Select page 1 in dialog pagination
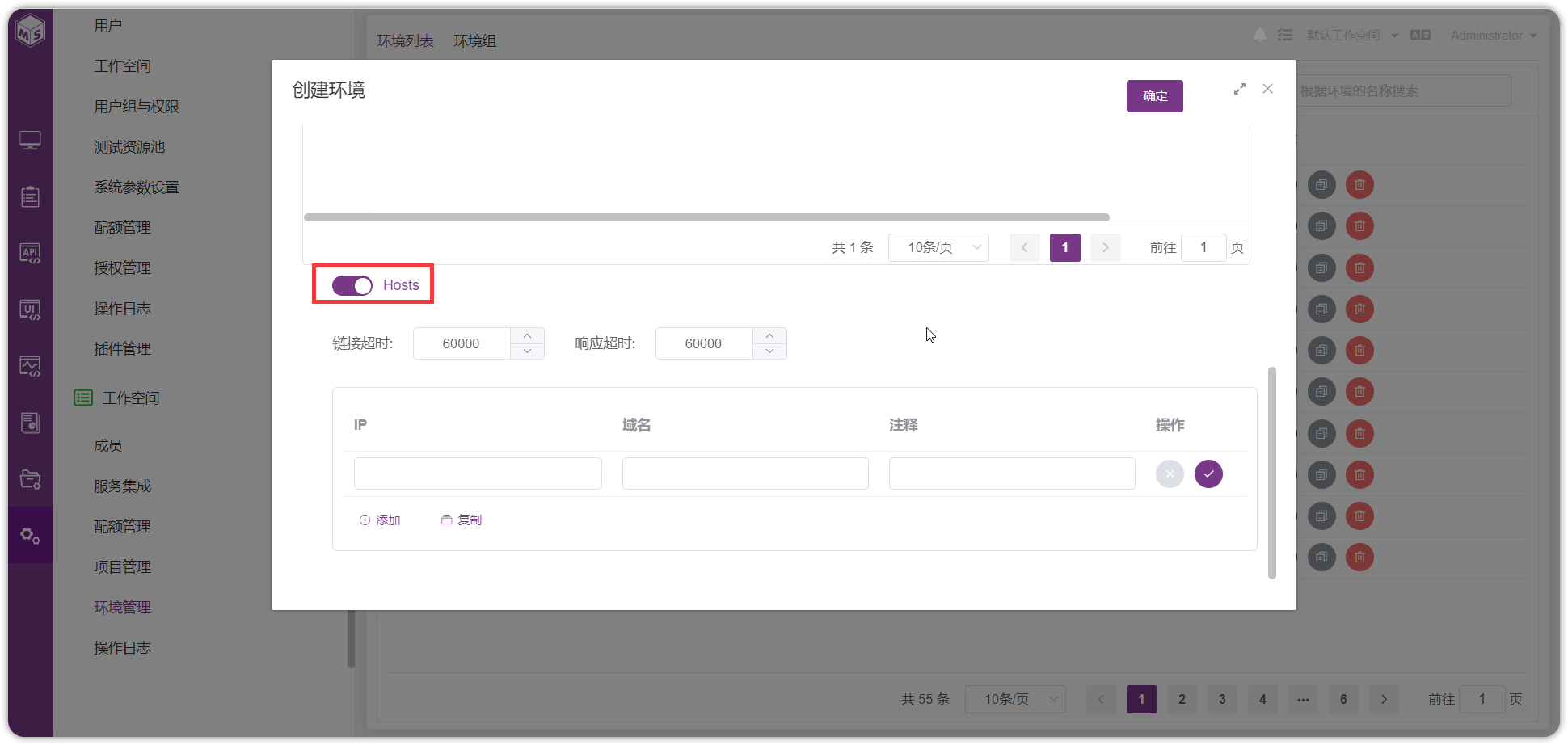Viewport: 1568px width, 745px height. pyautogui.click(x=1064, y=247)
